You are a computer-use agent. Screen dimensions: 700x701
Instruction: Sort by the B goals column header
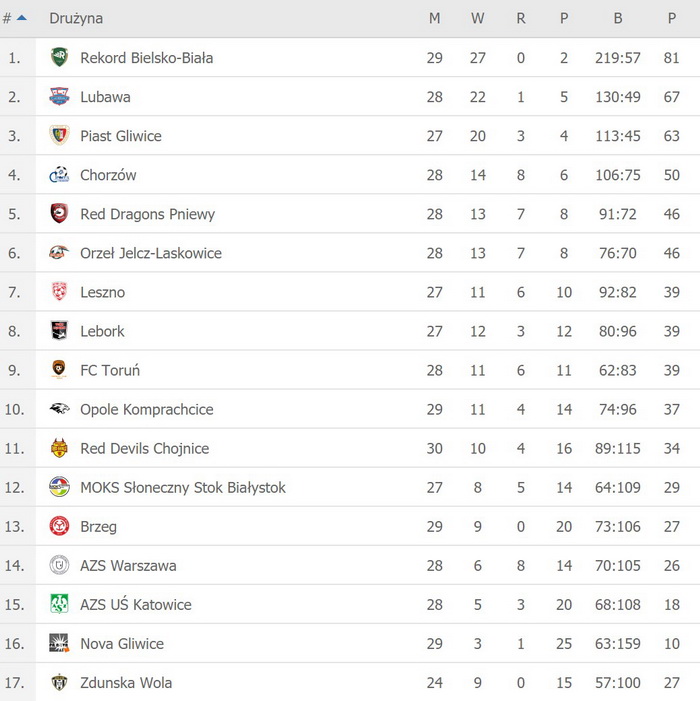(618, 18)
